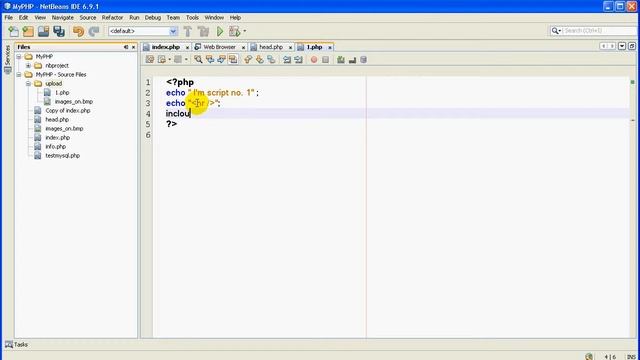Show the opened documents list dropdown
The image size is (640, 360).
622,46
